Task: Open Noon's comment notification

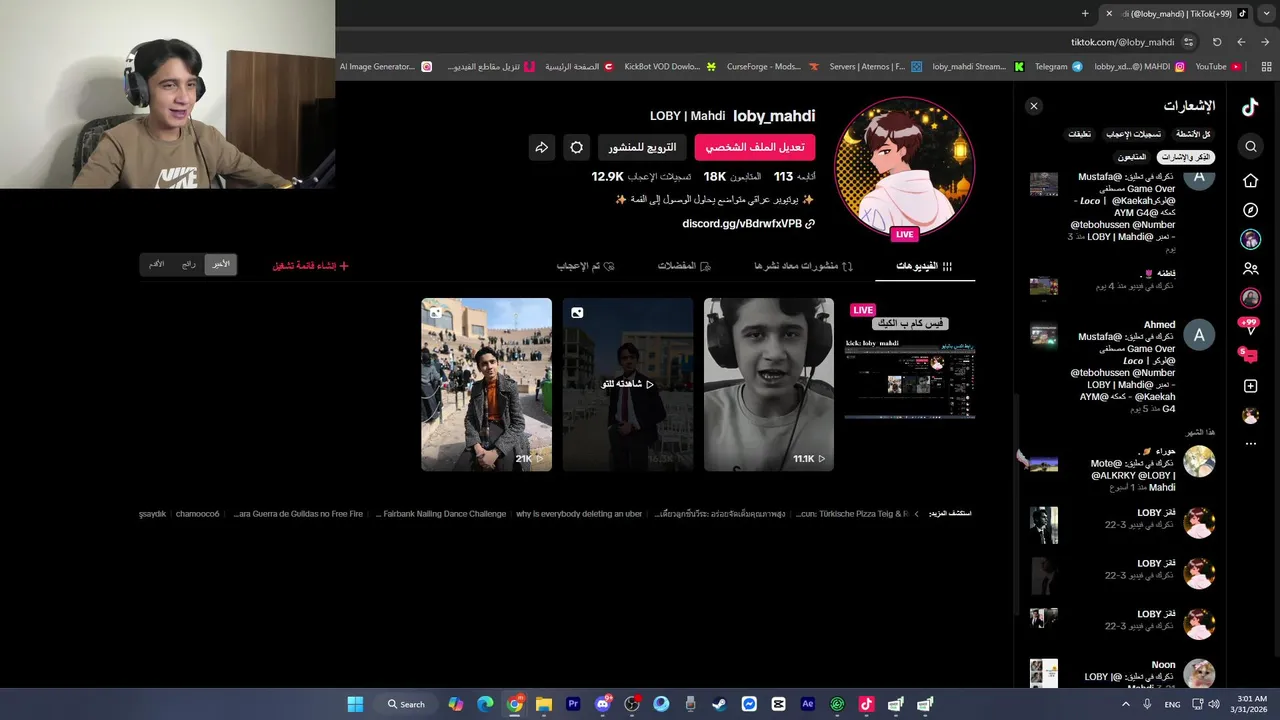Action: (x=1122, y=674)
